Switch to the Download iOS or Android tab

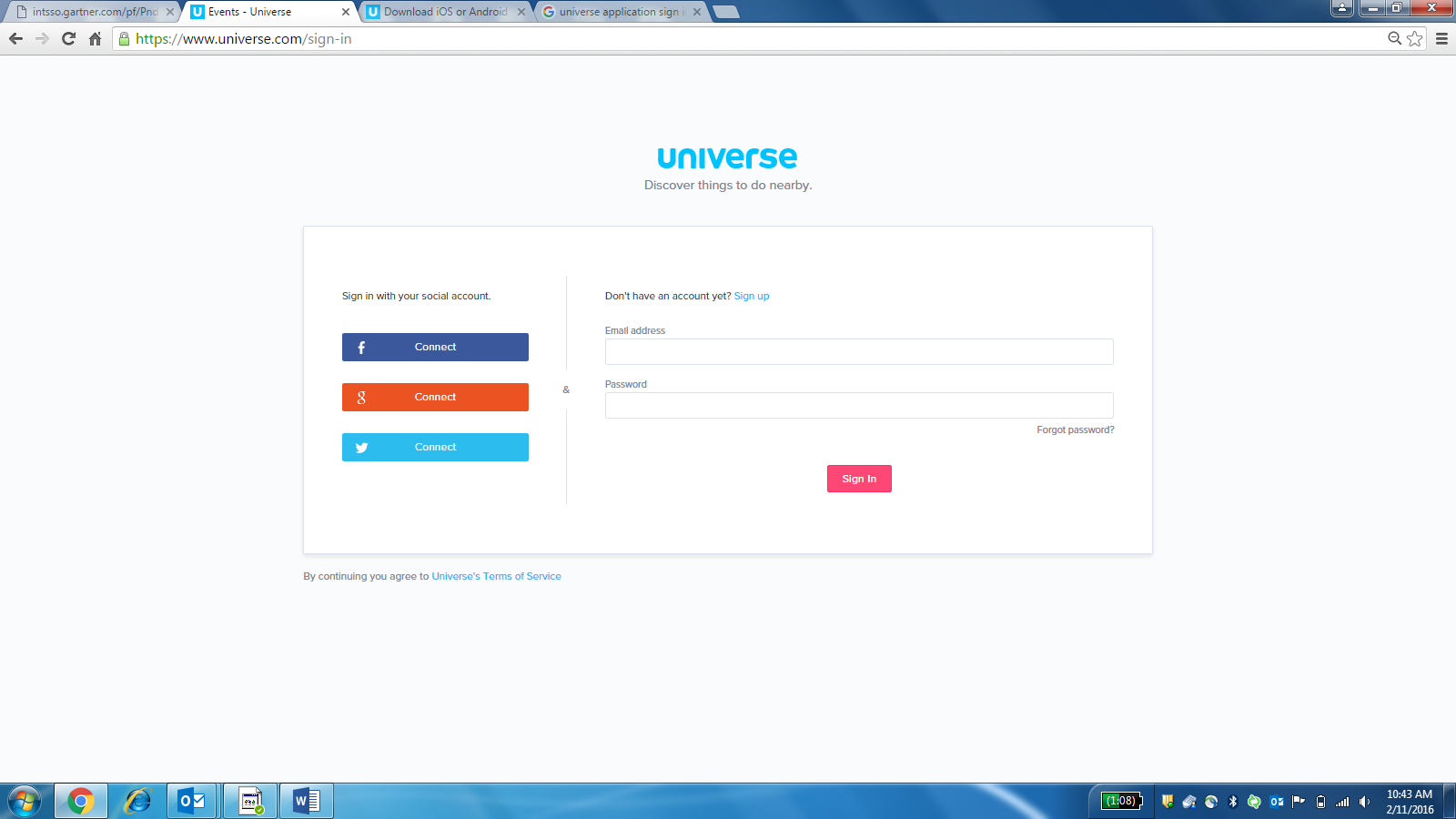click(443, 12)
